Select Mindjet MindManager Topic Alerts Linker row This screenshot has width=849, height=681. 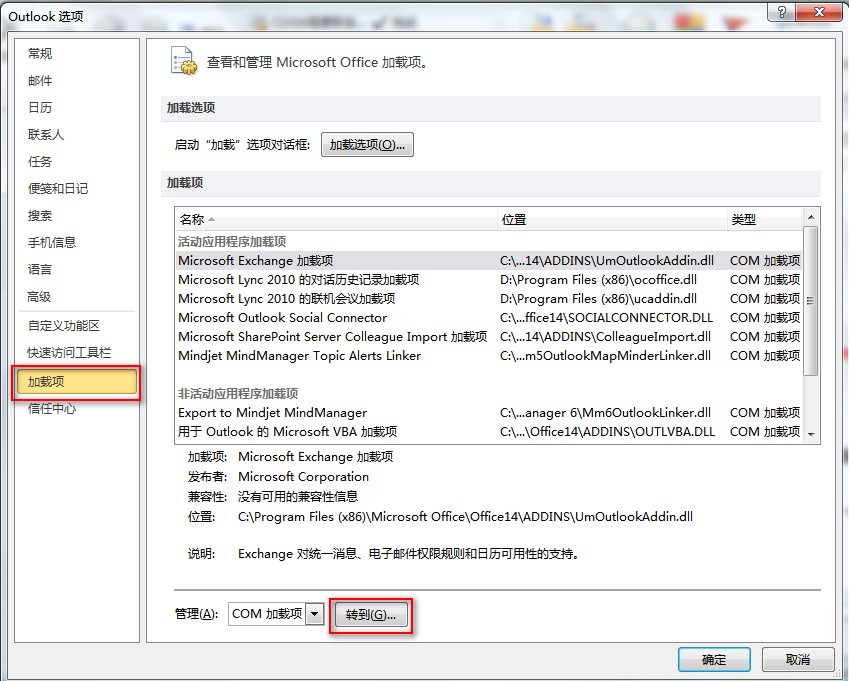489,355
